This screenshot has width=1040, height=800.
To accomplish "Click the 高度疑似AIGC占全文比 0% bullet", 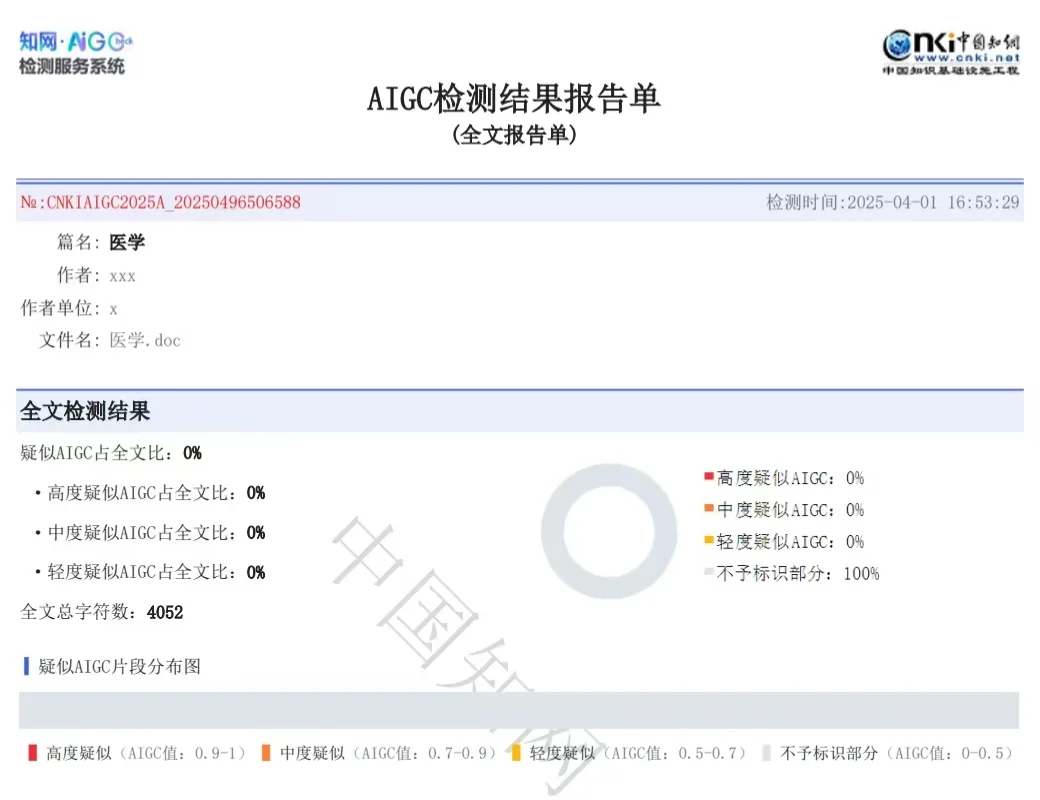I will pos(151,493).
